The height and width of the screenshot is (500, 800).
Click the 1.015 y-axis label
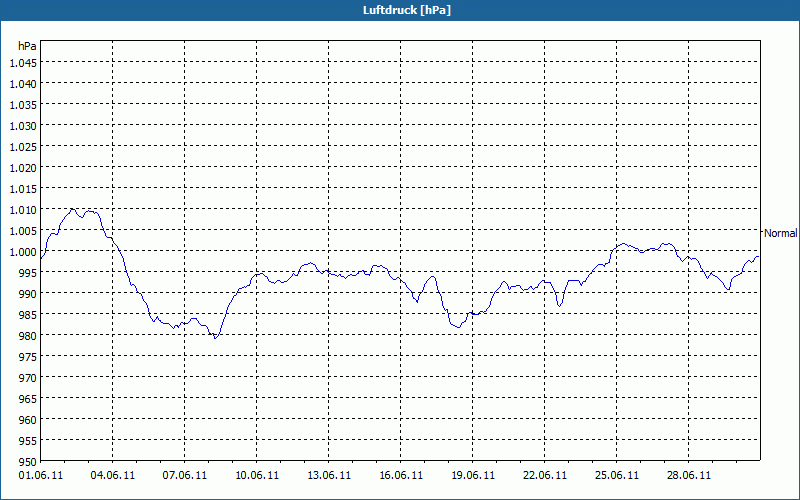click(23, 189)
